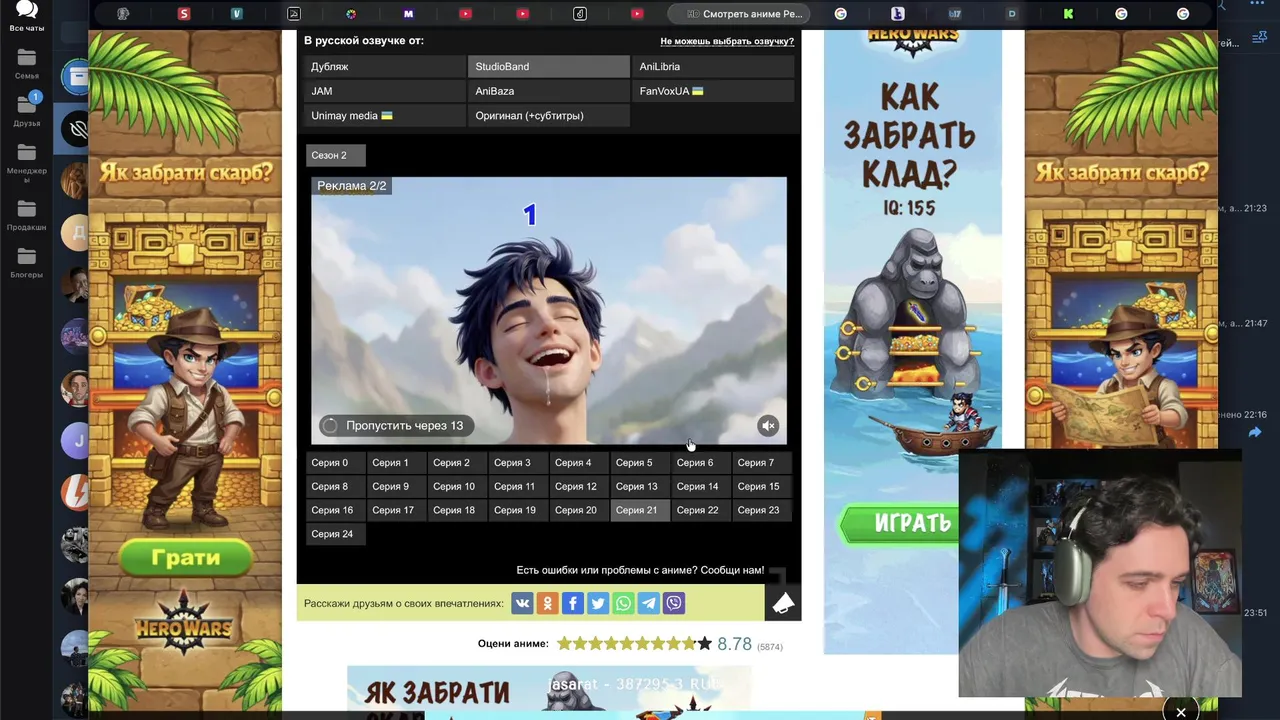Switch to the purple M browser tab
Screen dimensions: 1280x720
(x=408, y=14)
